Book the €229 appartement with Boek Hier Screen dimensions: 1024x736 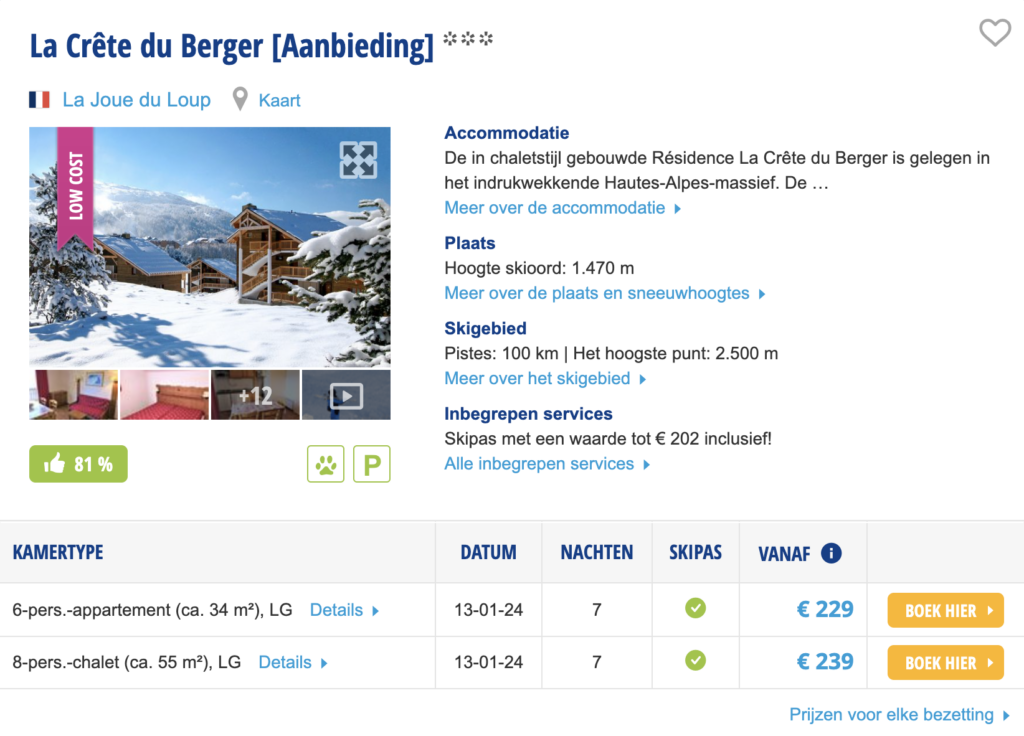(945, 610)
